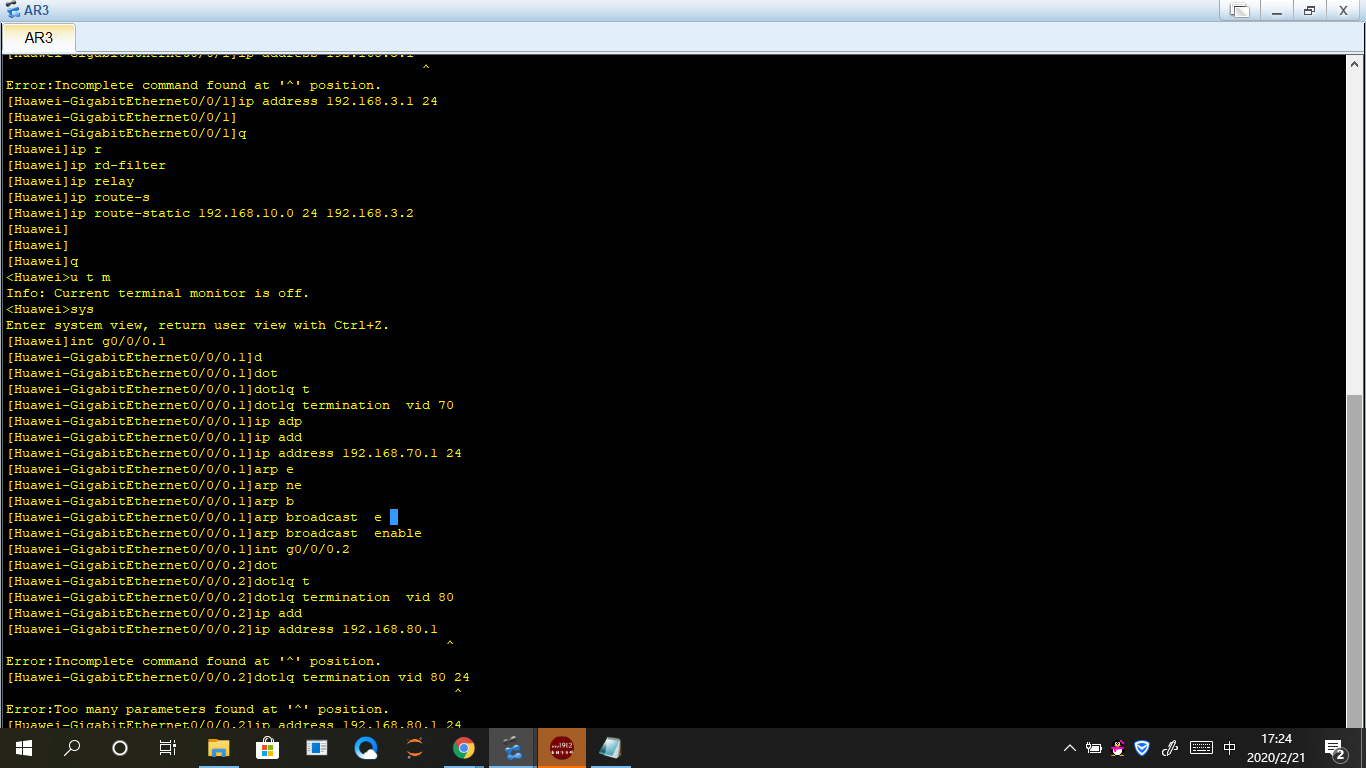
Task: Open the notification action center
Action: point(1334,748)
